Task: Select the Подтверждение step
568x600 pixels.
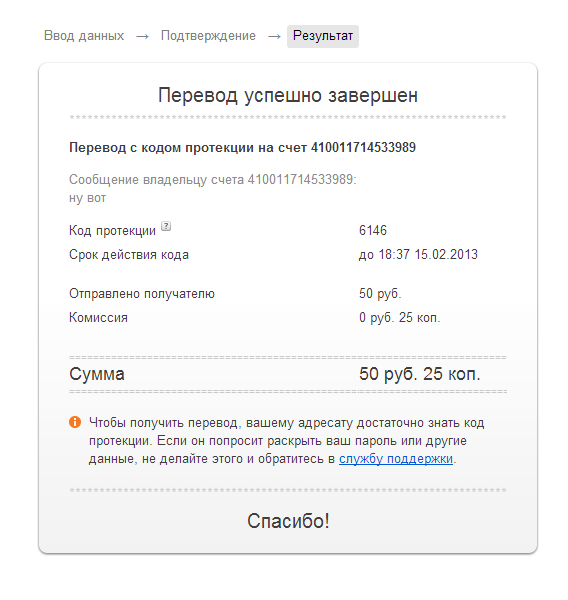Action: [208, 36]
